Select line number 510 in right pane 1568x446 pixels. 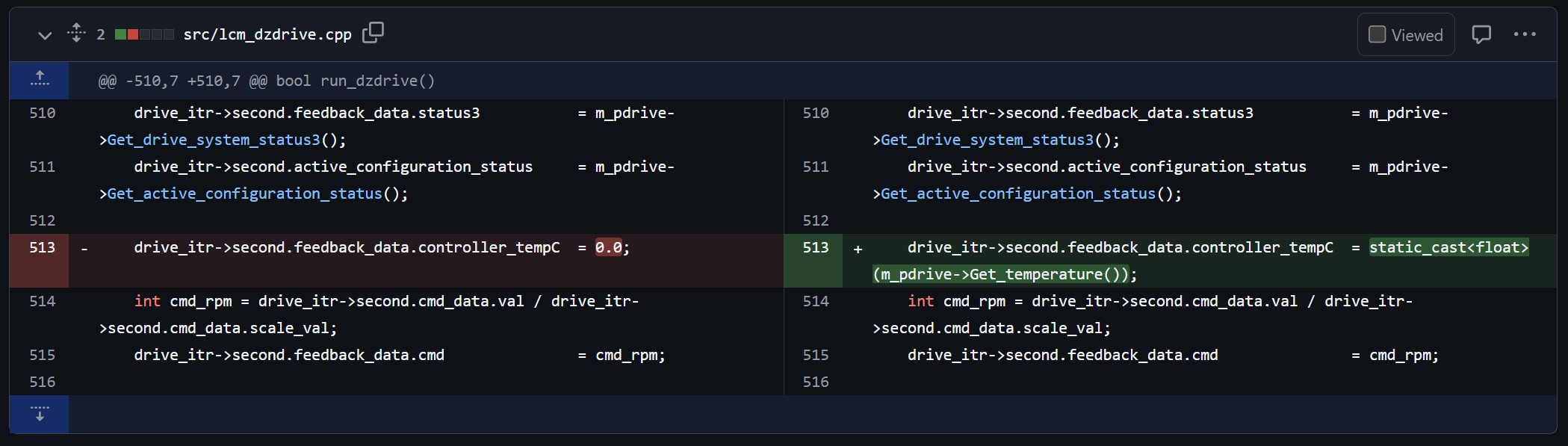(815, 113)
